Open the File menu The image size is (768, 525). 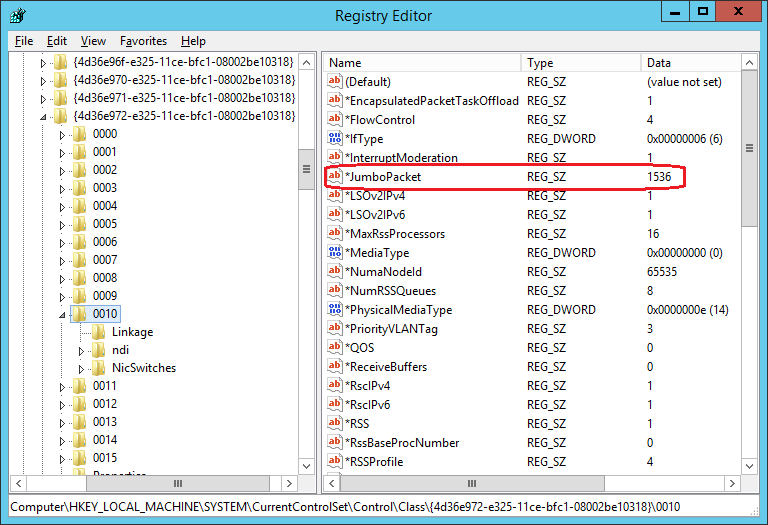point(24,41)
